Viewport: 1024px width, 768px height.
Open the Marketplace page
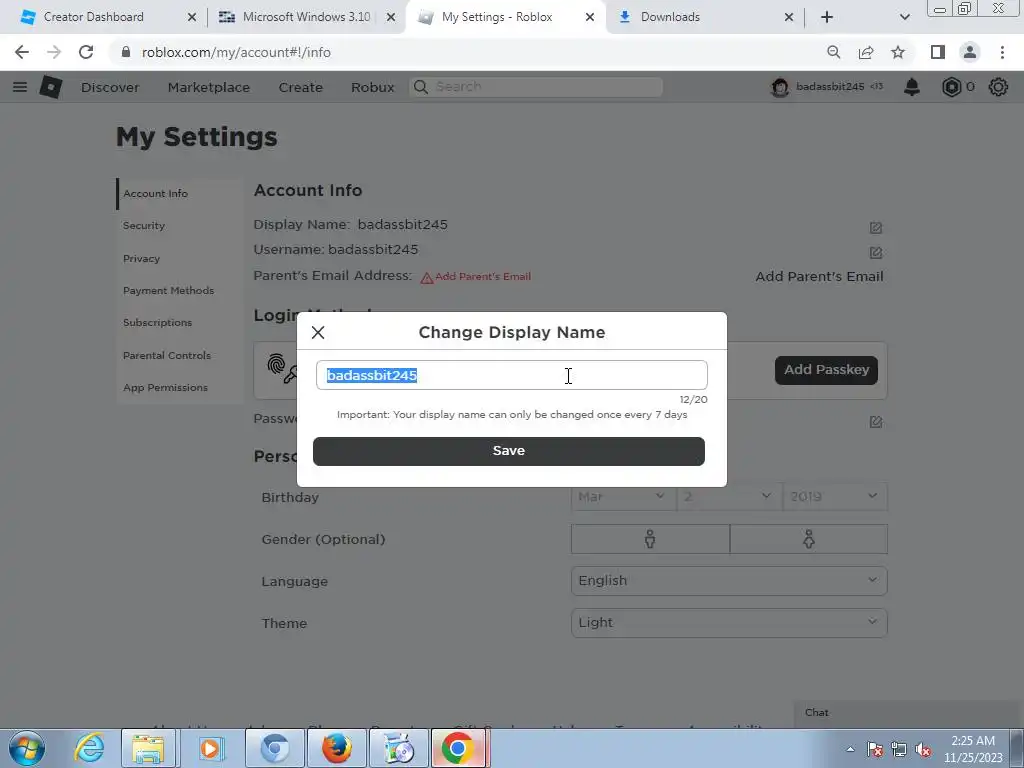[x=208, y=87]
